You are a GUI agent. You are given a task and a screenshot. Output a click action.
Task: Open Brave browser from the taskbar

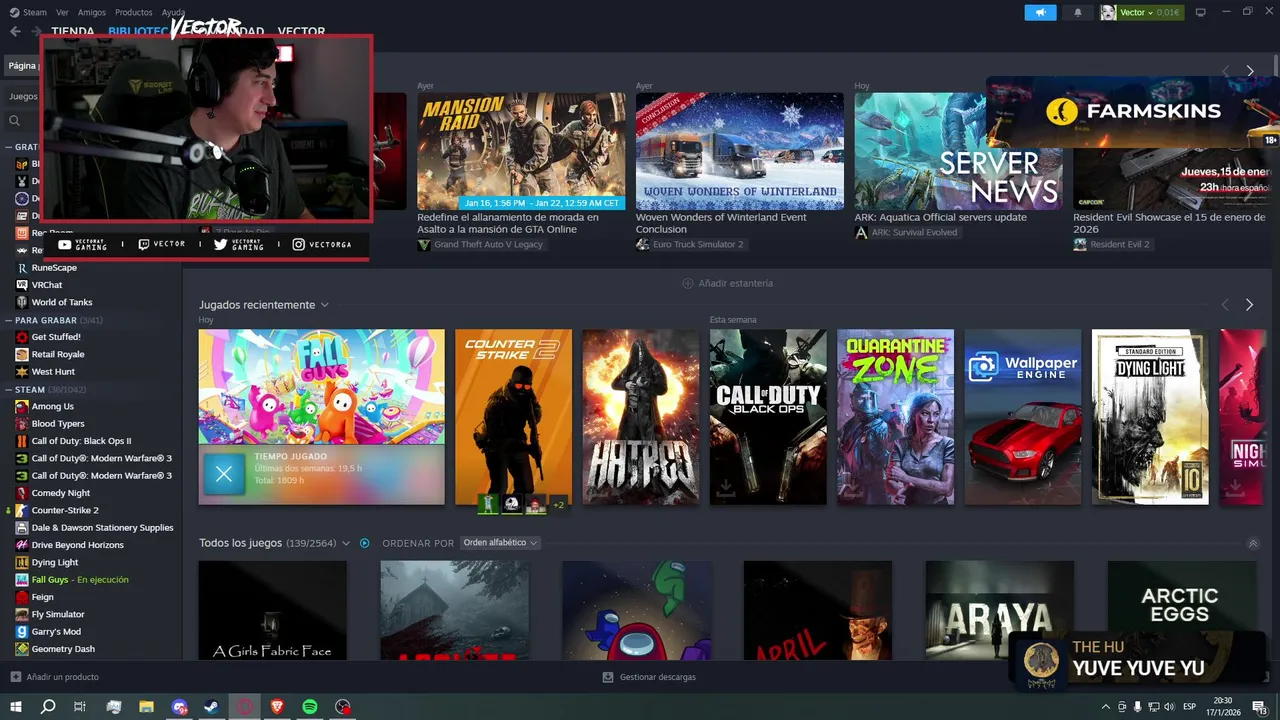tap(277, 706)
